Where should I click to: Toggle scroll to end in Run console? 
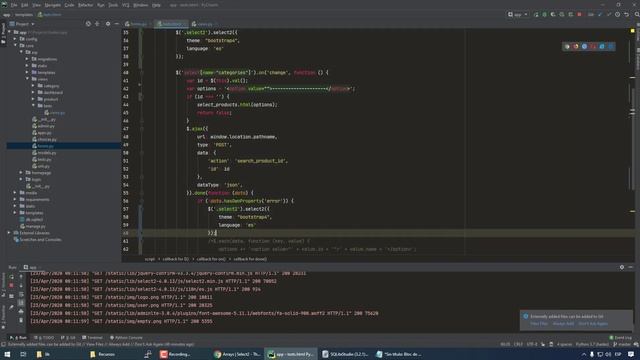[21, 303]
